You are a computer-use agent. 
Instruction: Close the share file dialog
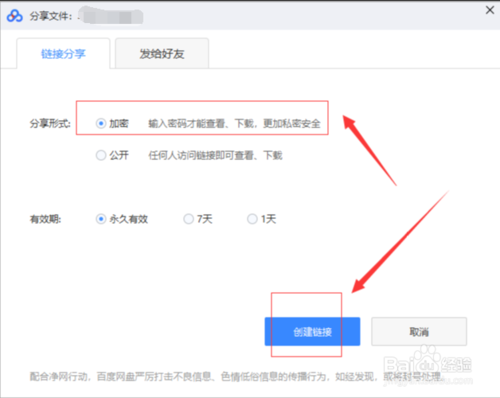pyautogui.click(x=490, y=10)
